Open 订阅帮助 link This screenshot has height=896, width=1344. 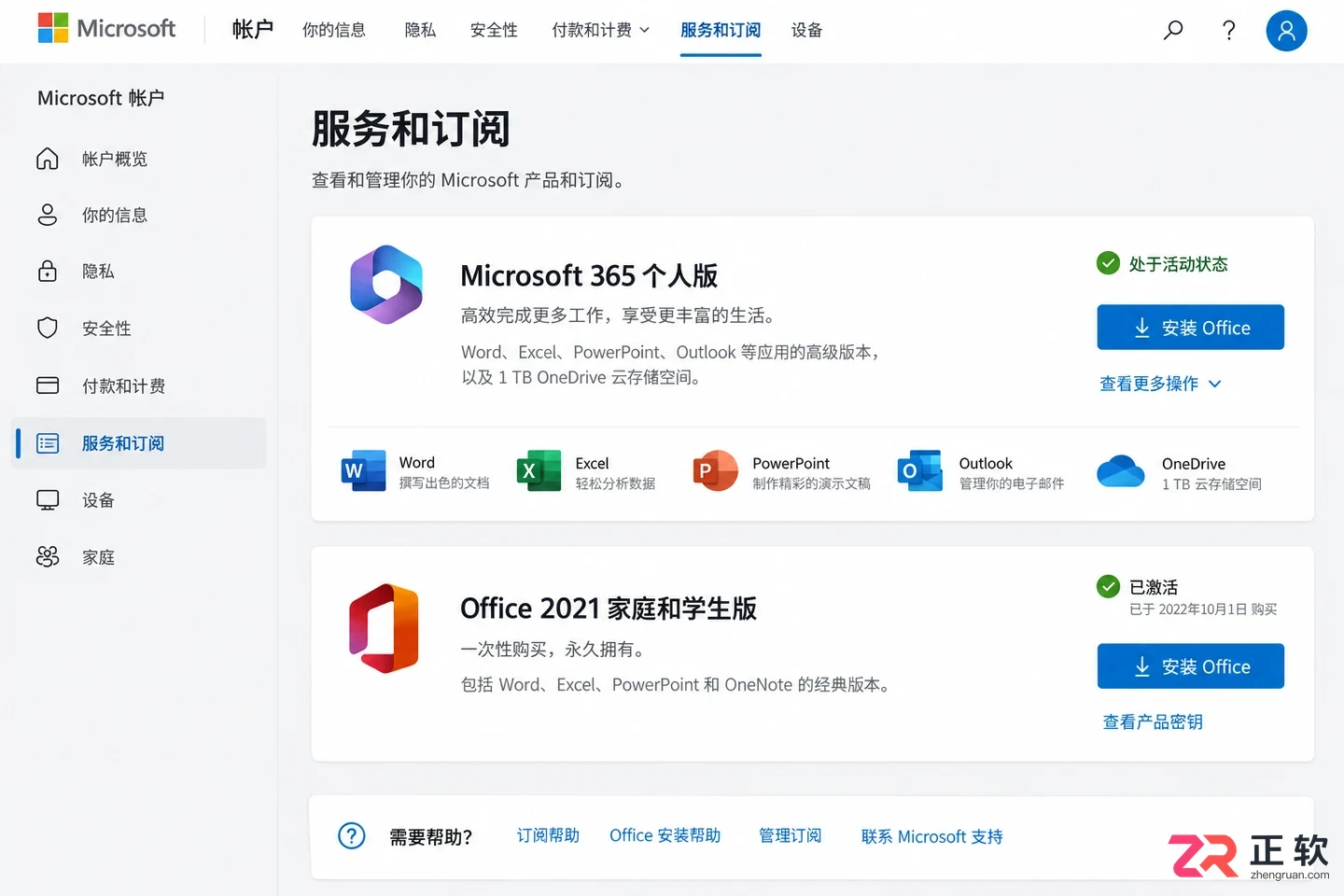click(x=548, y=835)
